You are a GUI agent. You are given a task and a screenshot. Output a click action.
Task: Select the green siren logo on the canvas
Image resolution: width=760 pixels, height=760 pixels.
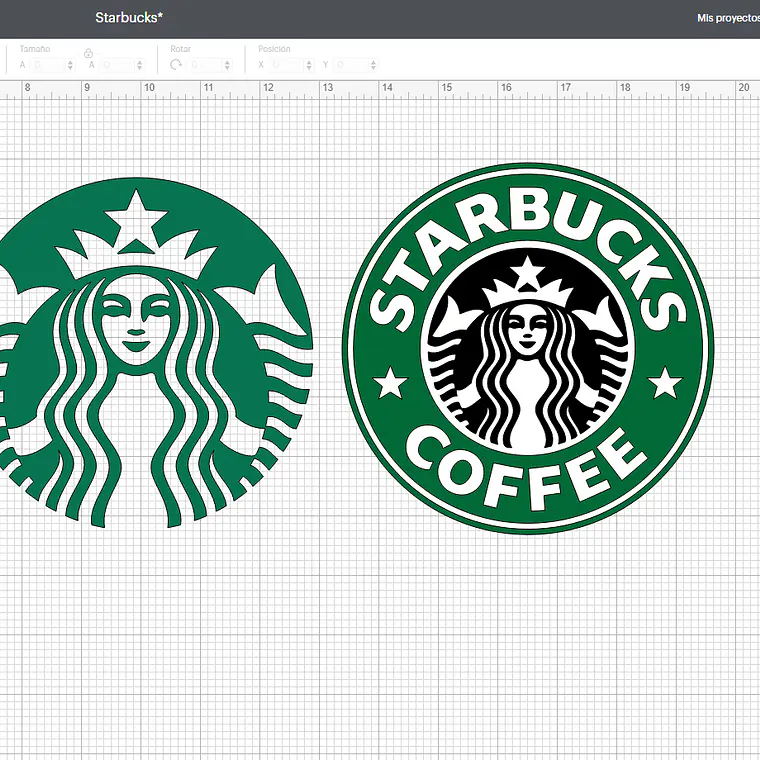click(x=155, y=353)
